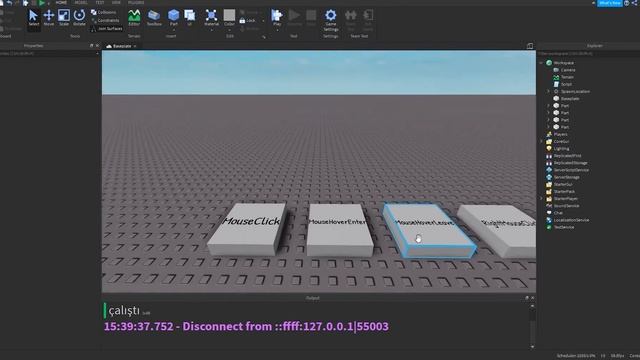Switch to the VIEW ribbon tab
Screen dimensions: 640x360
click(x=116, y=2)
